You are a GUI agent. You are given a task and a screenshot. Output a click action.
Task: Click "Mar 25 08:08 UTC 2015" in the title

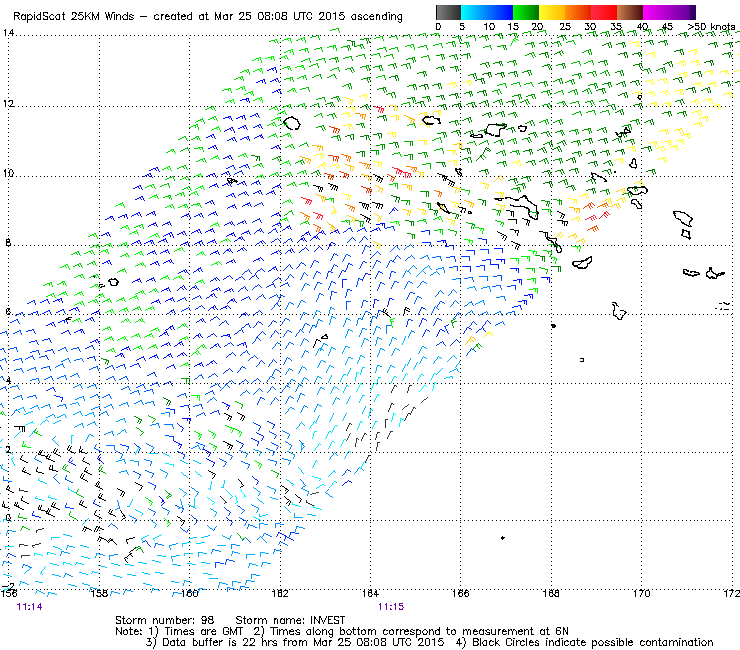click(x=280, y=17)
